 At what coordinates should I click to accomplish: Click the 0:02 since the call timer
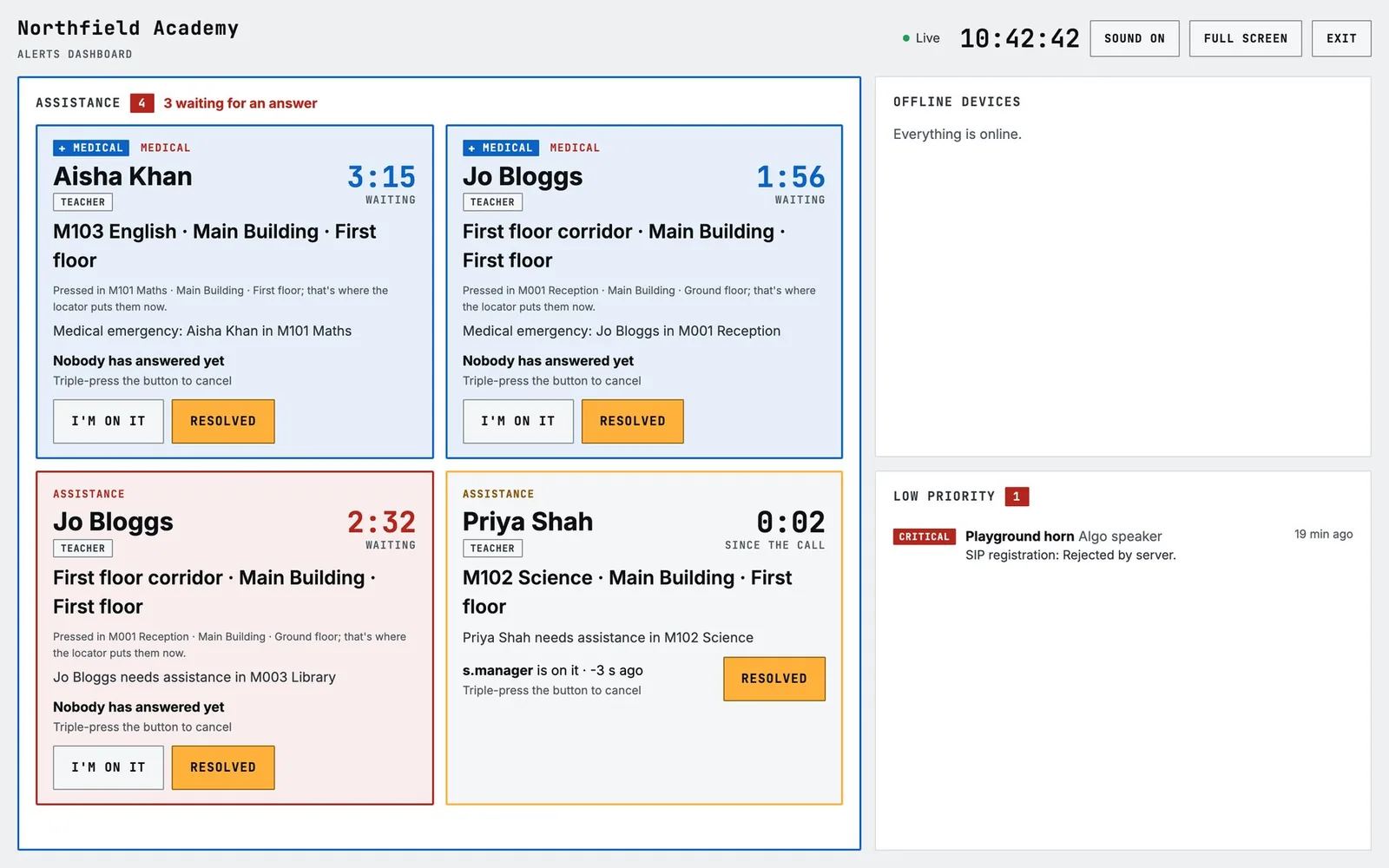791,523
